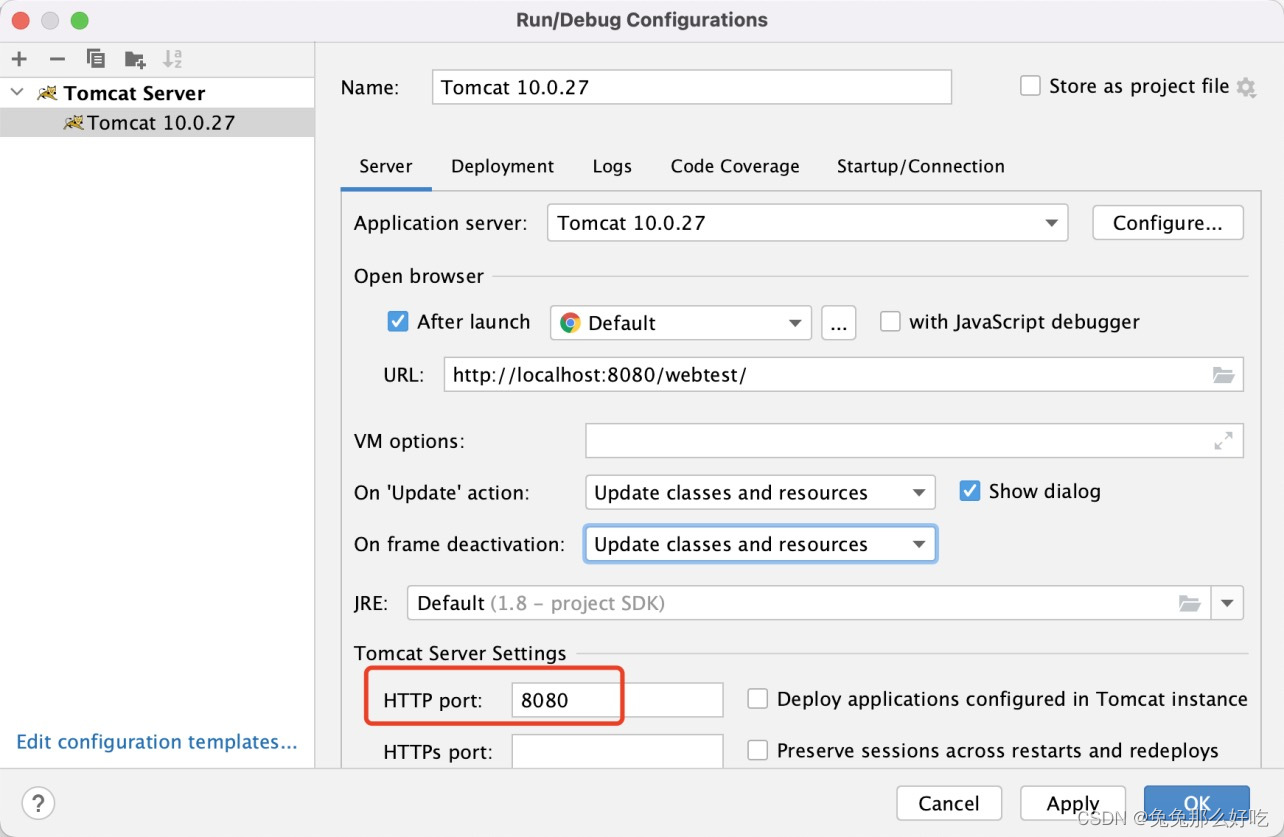The height and width of the screenshot is (837, 1284).
Task: Focus the Name input field
Action: 692,87
